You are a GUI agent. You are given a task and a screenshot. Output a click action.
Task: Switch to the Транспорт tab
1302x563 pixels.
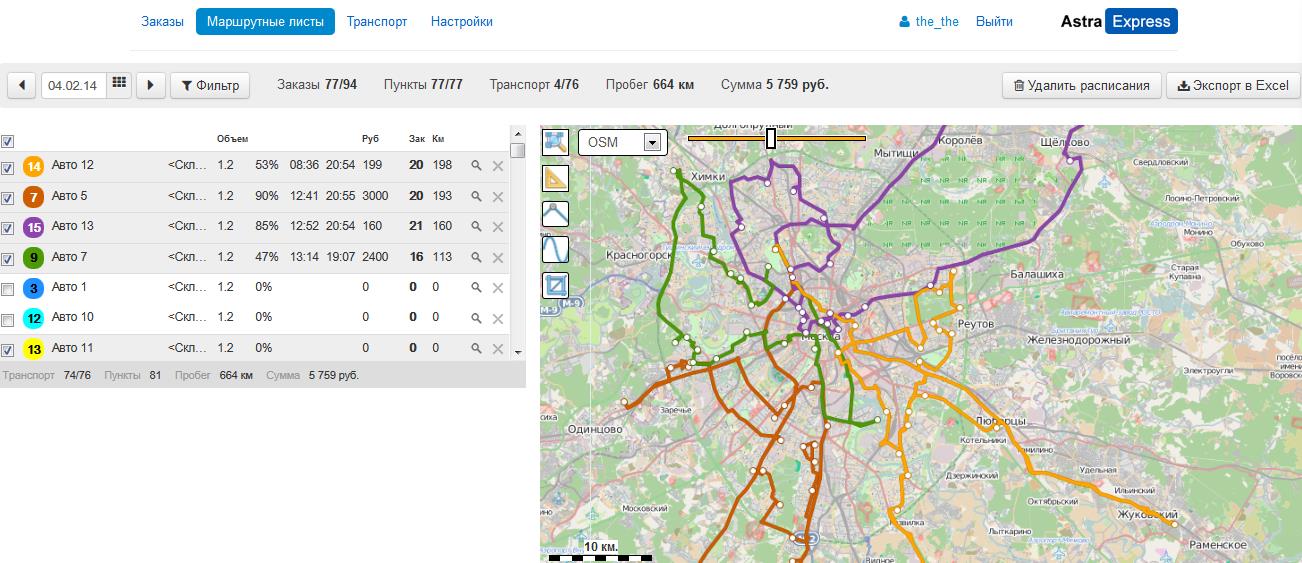pyautogui.click(x=377, y=21)
